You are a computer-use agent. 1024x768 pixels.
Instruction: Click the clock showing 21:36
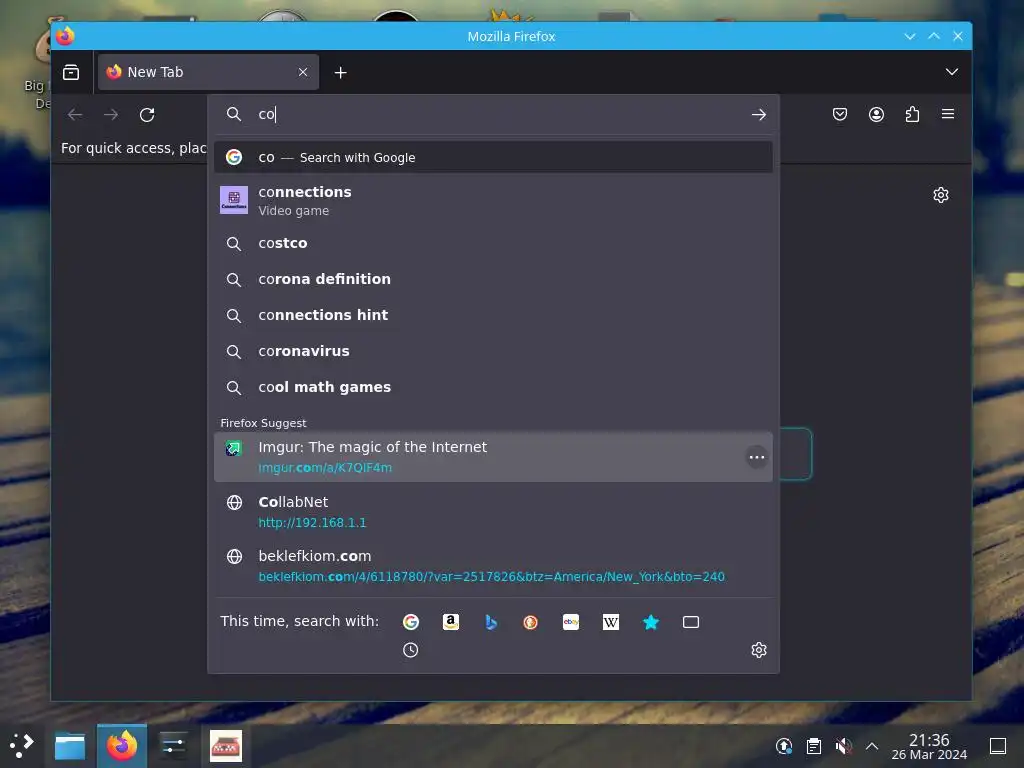pyautogui.click(x=929, y=746)
